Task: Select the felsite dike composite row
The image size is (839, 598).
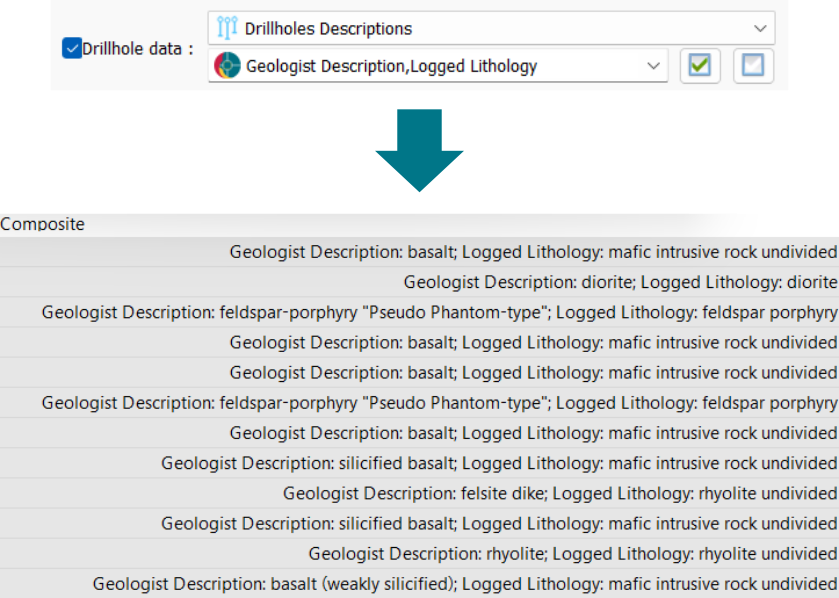Action: (x=559, y=493)
